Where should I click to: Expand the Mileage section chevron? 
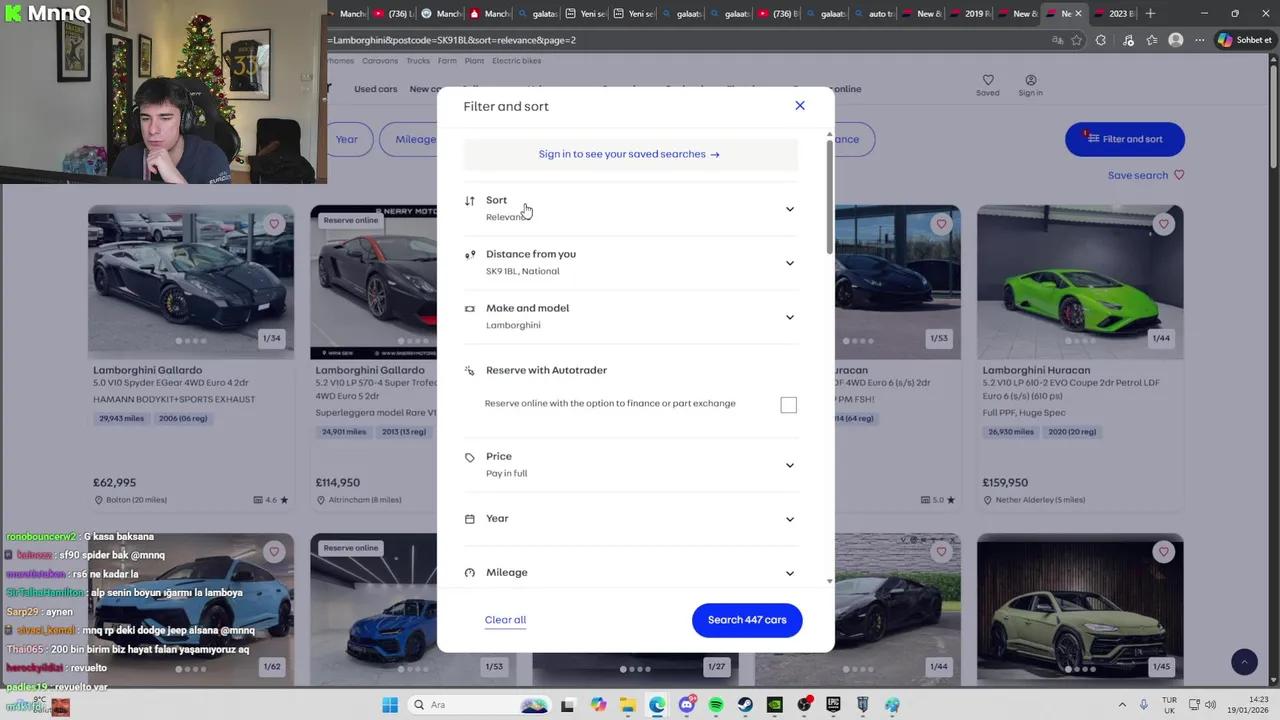click(790, 573)
